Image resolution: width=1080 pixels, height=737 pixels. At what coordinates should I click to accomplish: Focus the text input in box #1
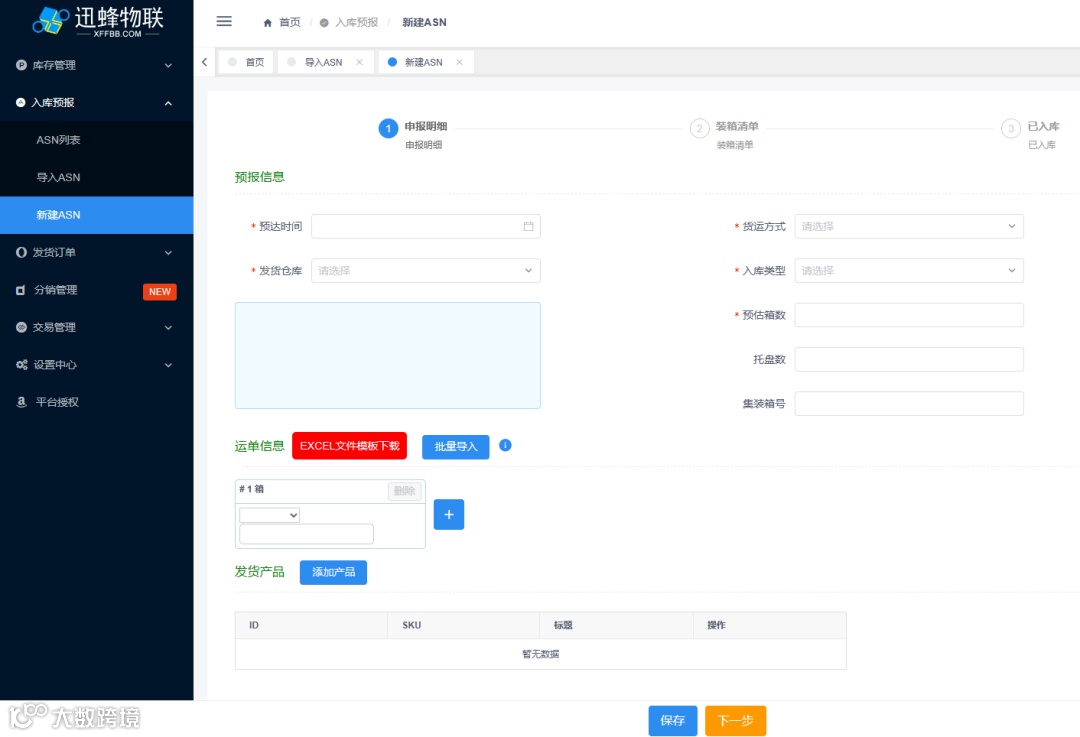point(307,534)
